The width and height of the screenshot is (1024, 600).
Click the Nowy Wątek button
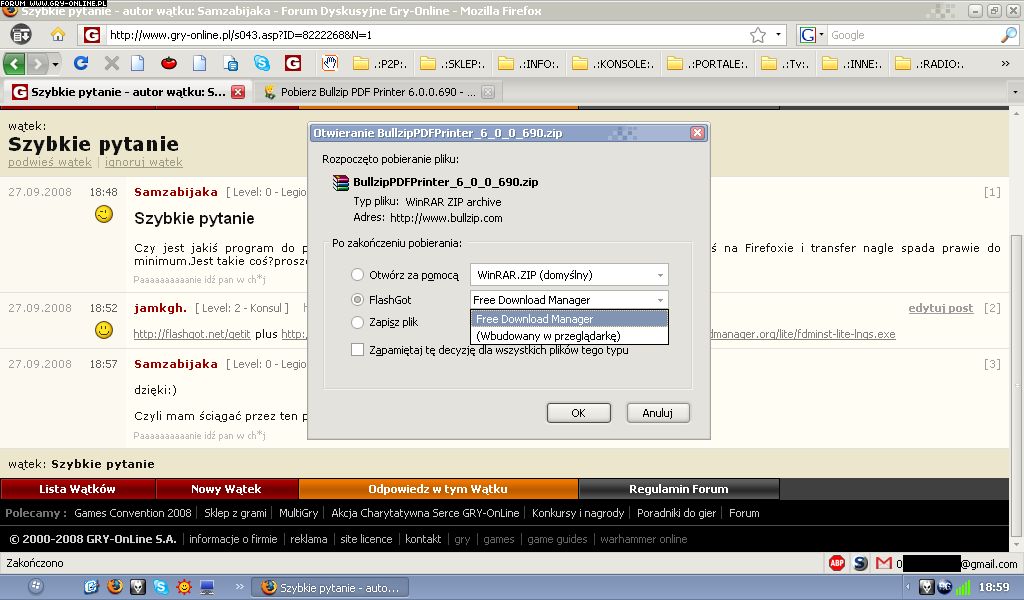227,489
